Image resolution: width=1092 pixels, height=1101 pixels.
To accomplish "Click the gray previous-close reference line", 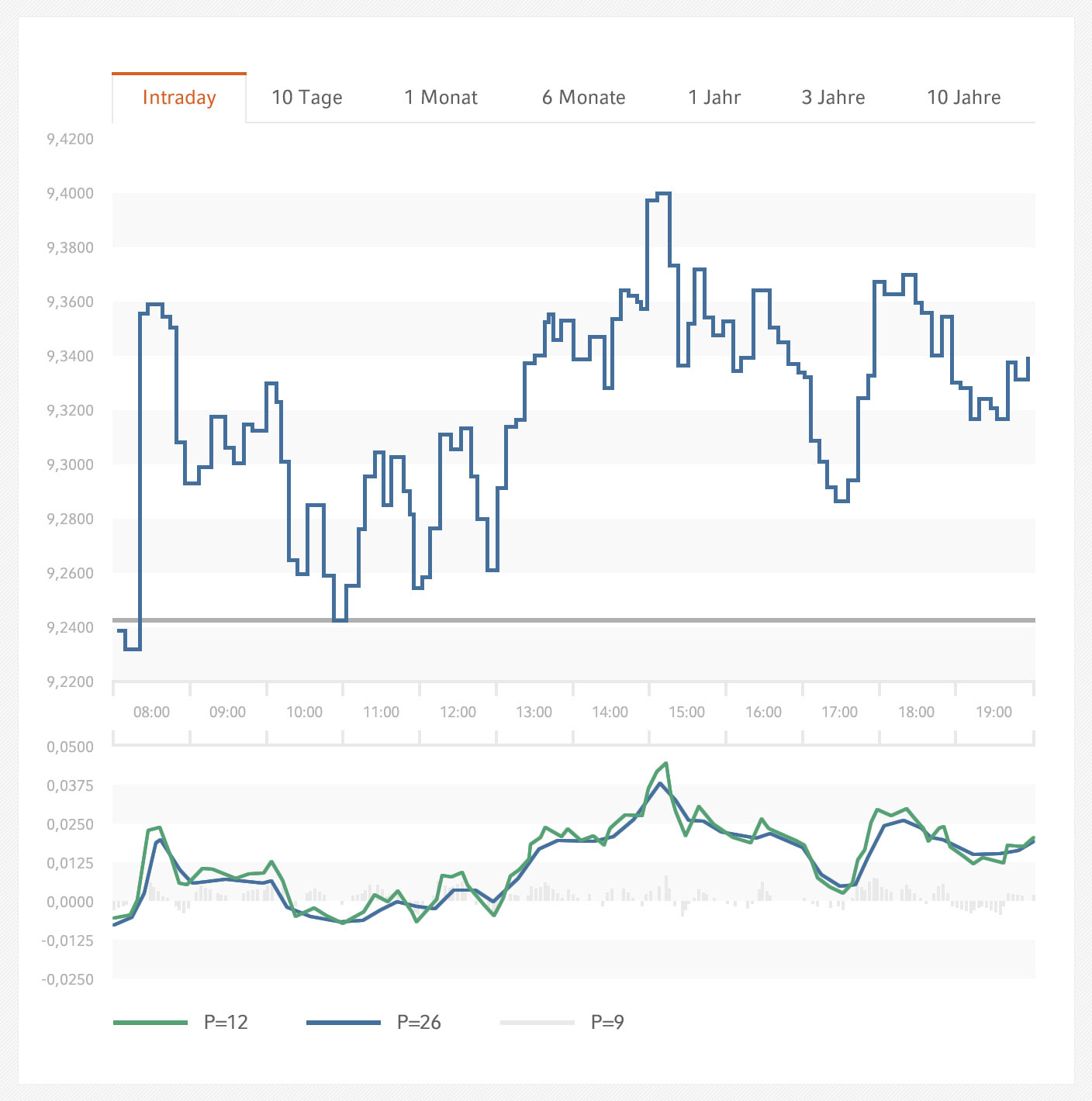I will tap(574, 620).
